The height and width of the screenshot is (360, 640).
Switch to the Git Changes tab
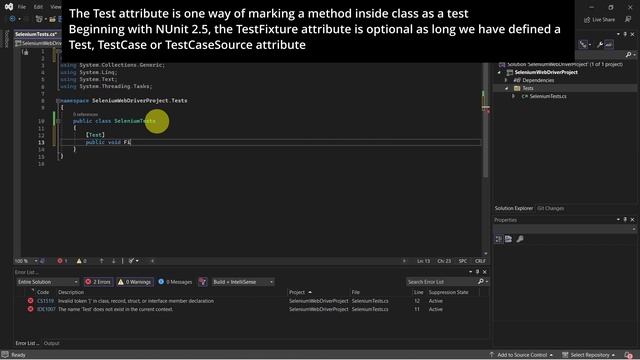point(551,209)
